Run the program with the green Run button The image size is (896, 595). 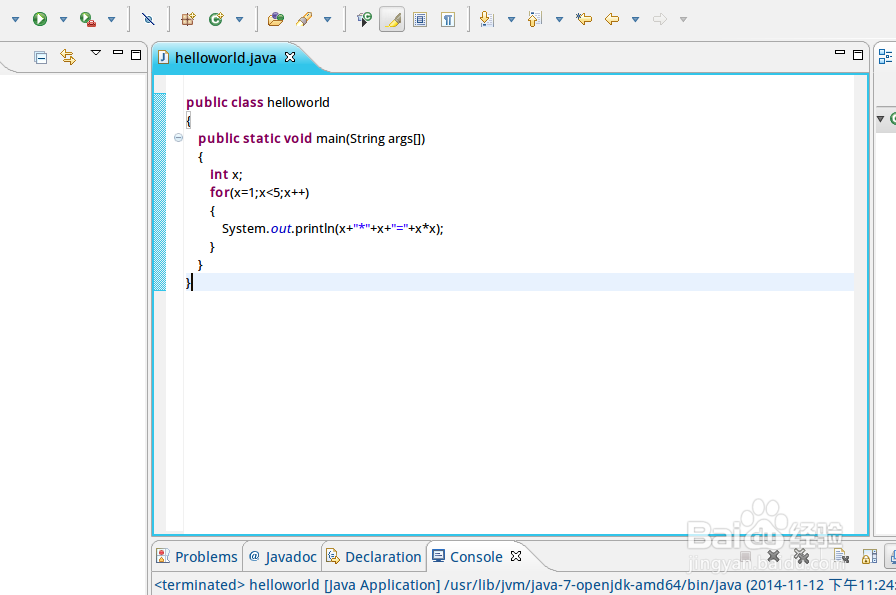pos(39,19)
